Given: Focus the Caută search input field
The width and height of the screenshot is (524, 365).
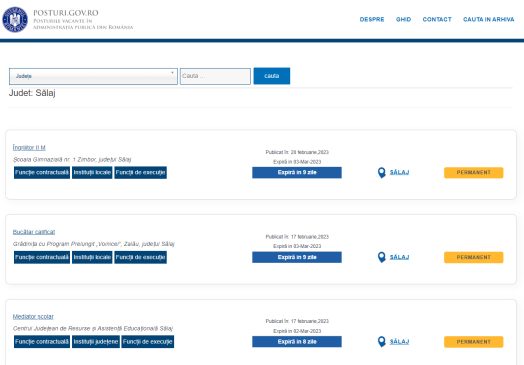Looking at the screenshot, I should coord(215,76).
